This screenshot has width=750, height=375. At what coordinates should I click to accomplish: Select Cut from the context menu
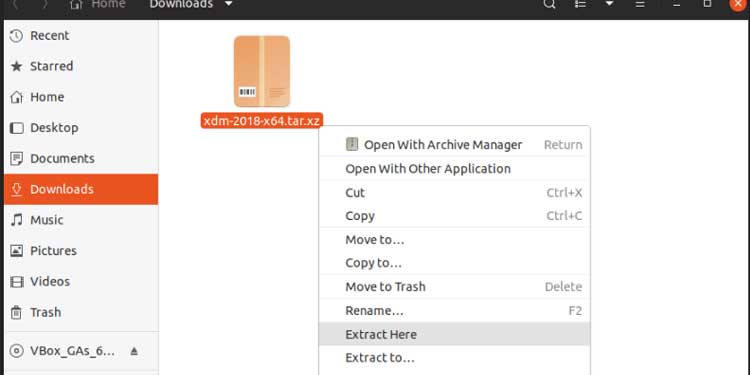[x=454, y=192]
